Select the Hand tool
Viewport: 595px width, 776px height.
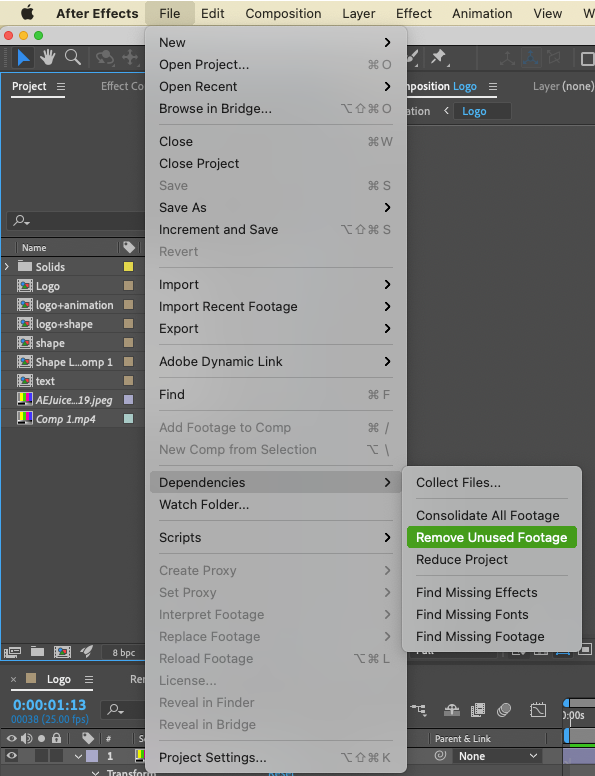coord(48,58)
